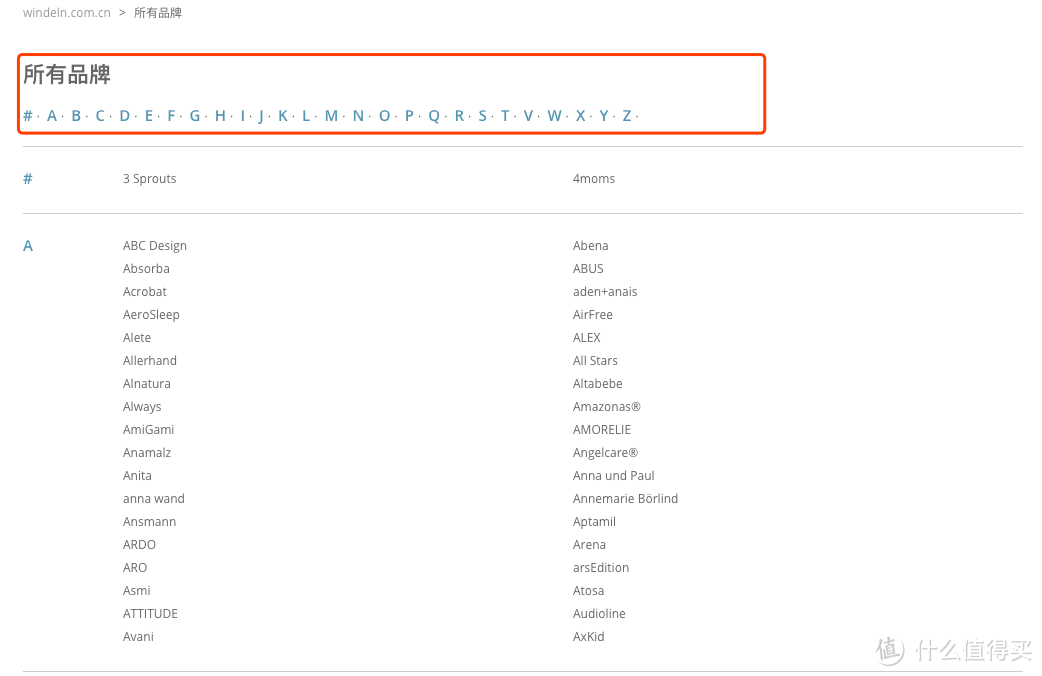The width and height of the screenshot is (1042, 676).
Task: Visit the 4moms brand page
Action: point(594,178)
